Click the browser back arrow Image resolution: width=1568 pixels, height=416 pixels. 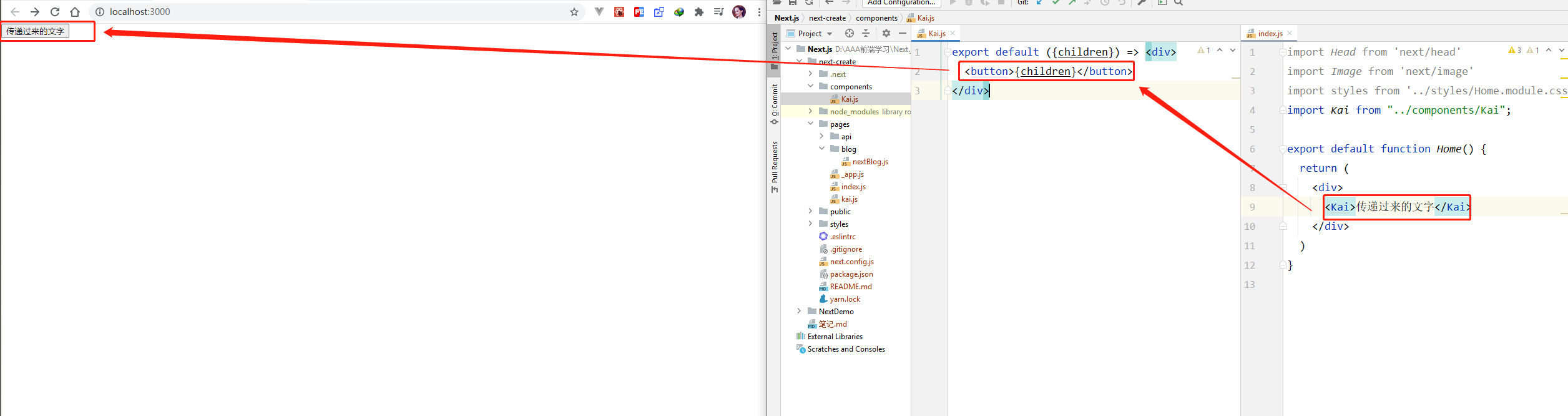pos(15,12)
